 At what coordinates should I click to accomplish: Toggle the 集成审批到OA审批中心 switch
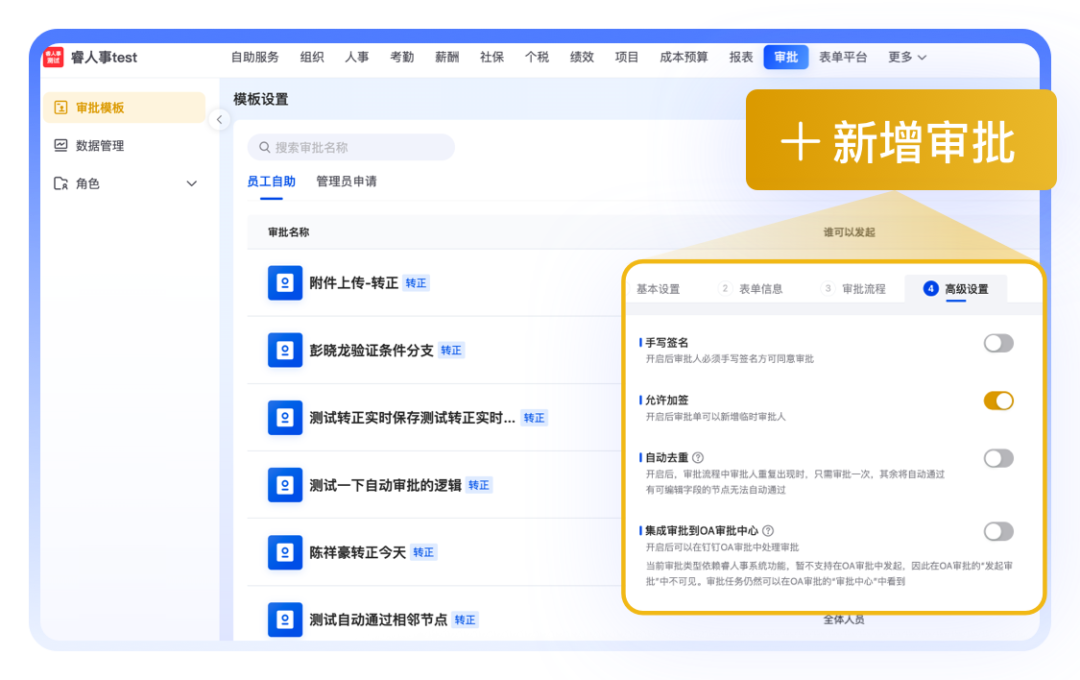click(x=998, y=532)
